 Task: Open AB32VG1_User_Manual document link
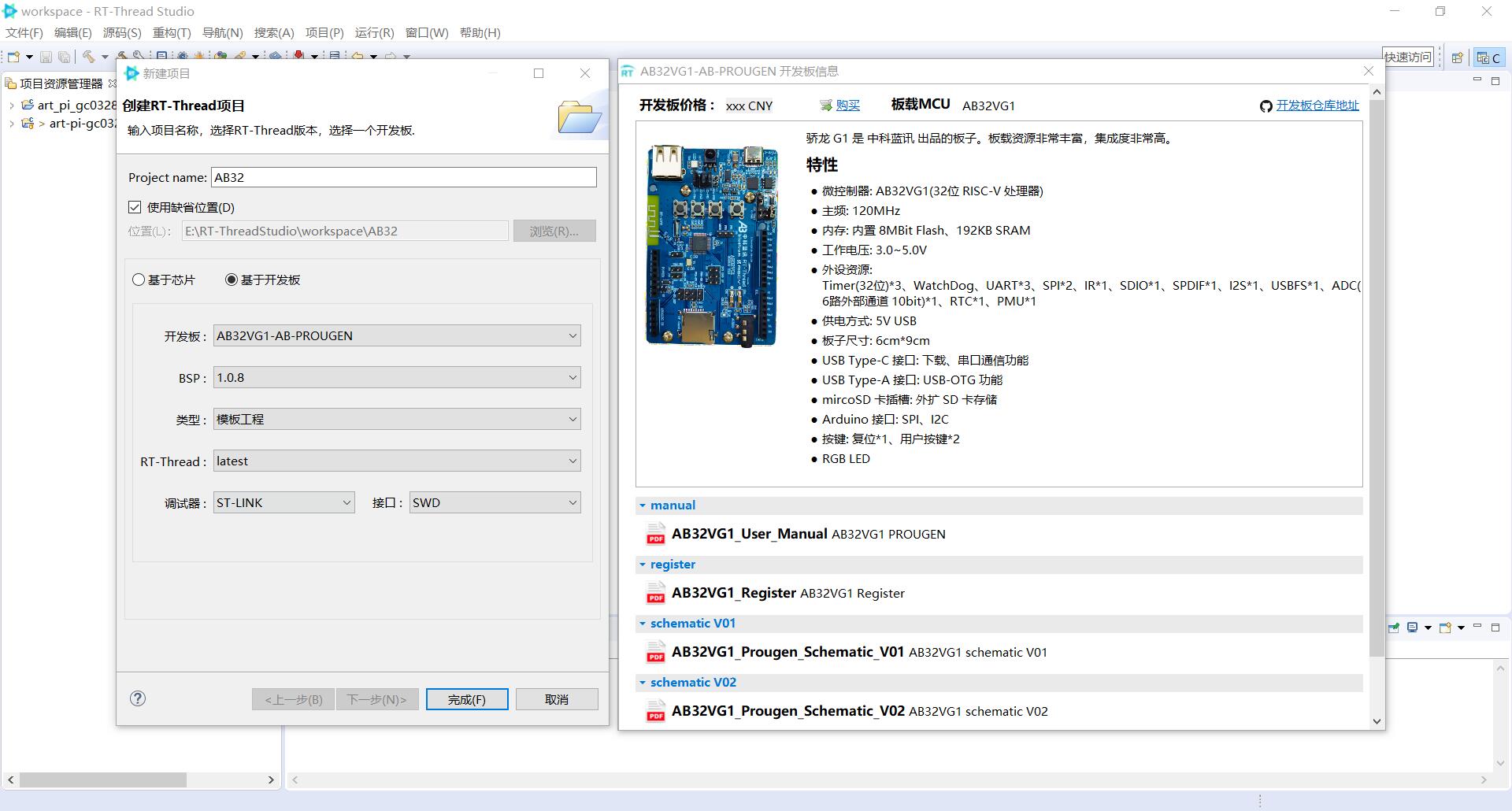tap(749, 534)
